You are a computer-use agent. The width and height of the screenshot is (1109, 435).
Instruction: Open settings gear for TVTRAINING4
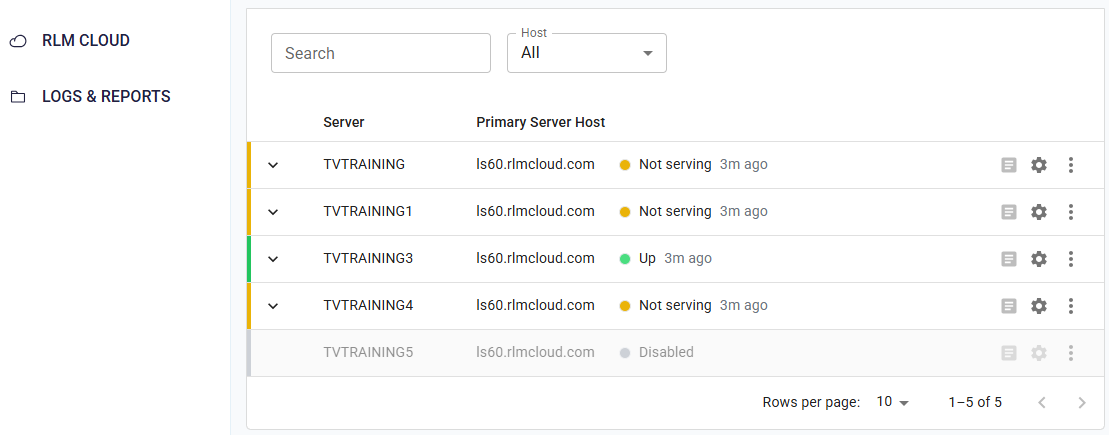pos(1038,306)
